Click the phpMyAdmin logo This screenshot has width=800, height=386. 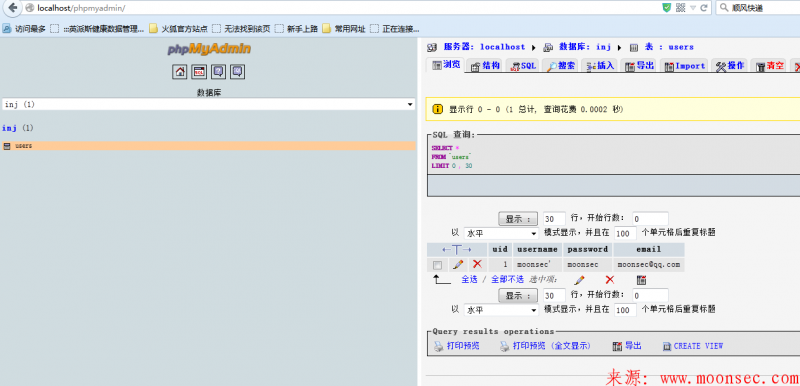[x=209, y=49]
